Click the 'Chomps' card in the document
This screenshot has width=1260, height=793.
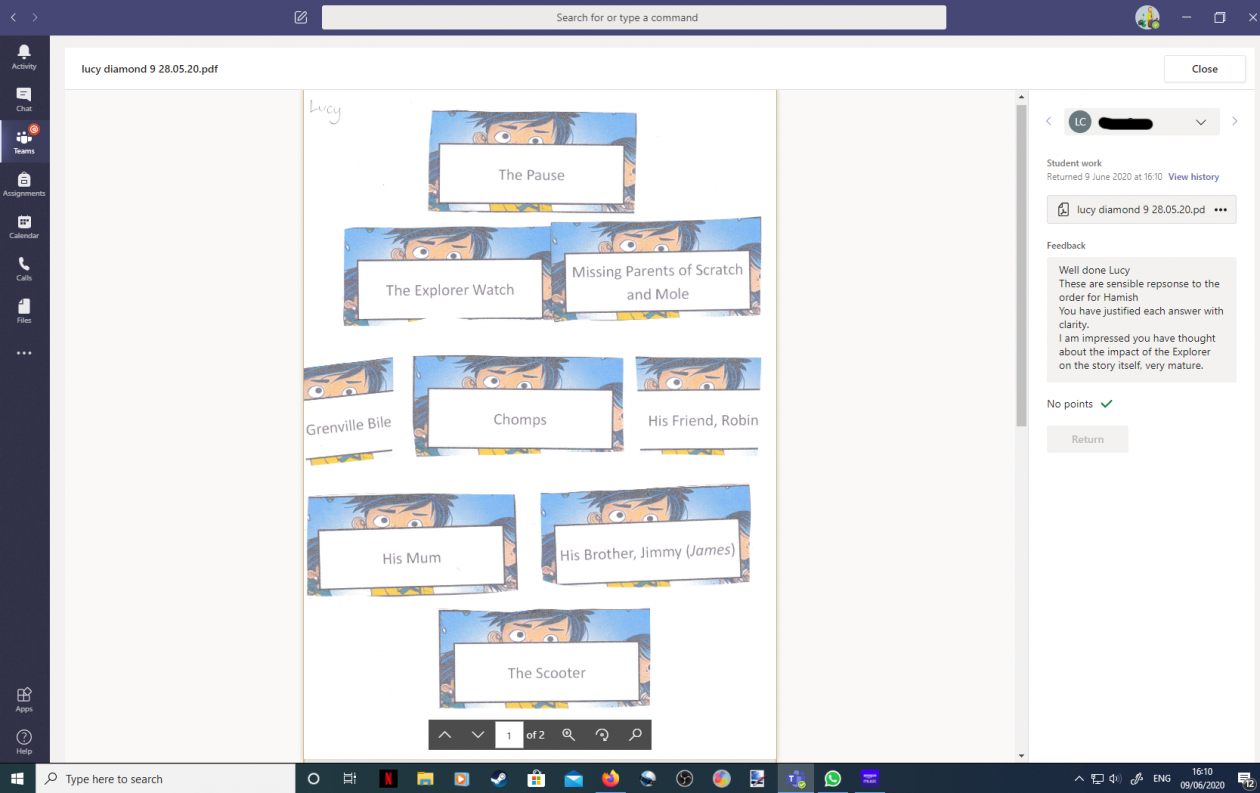518,406
